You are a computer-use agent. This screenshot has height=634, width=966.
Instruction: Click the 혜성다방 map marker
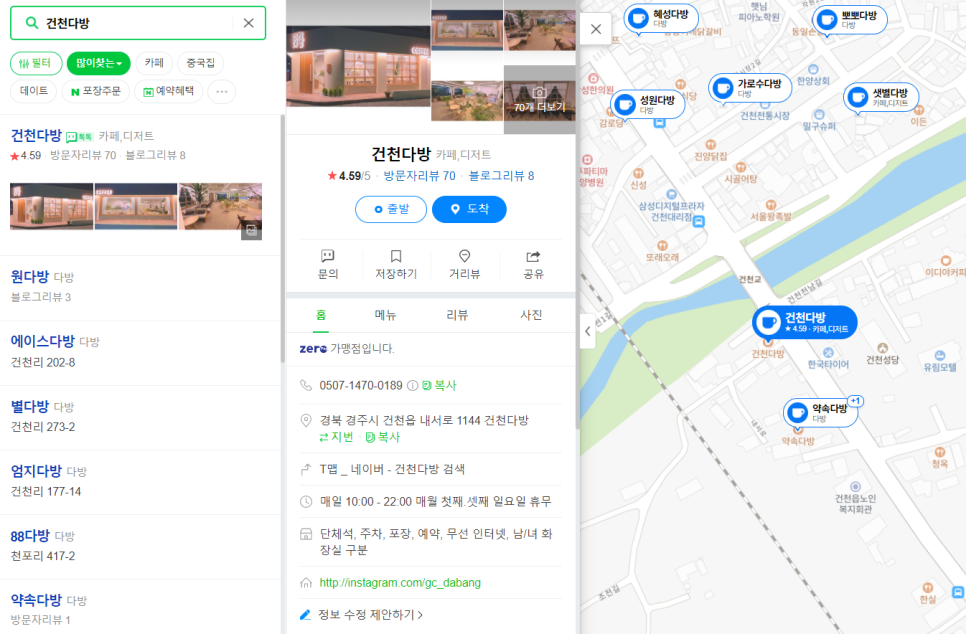[x=661, y=18]
